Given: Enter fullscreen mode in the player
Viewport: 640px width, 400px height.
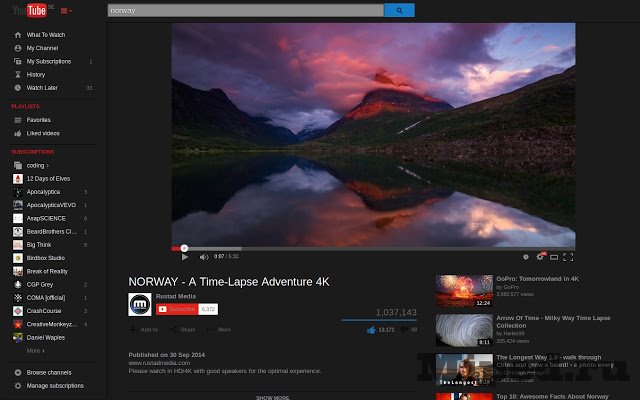Looking at the screenshot, I should tap(568, 257).
